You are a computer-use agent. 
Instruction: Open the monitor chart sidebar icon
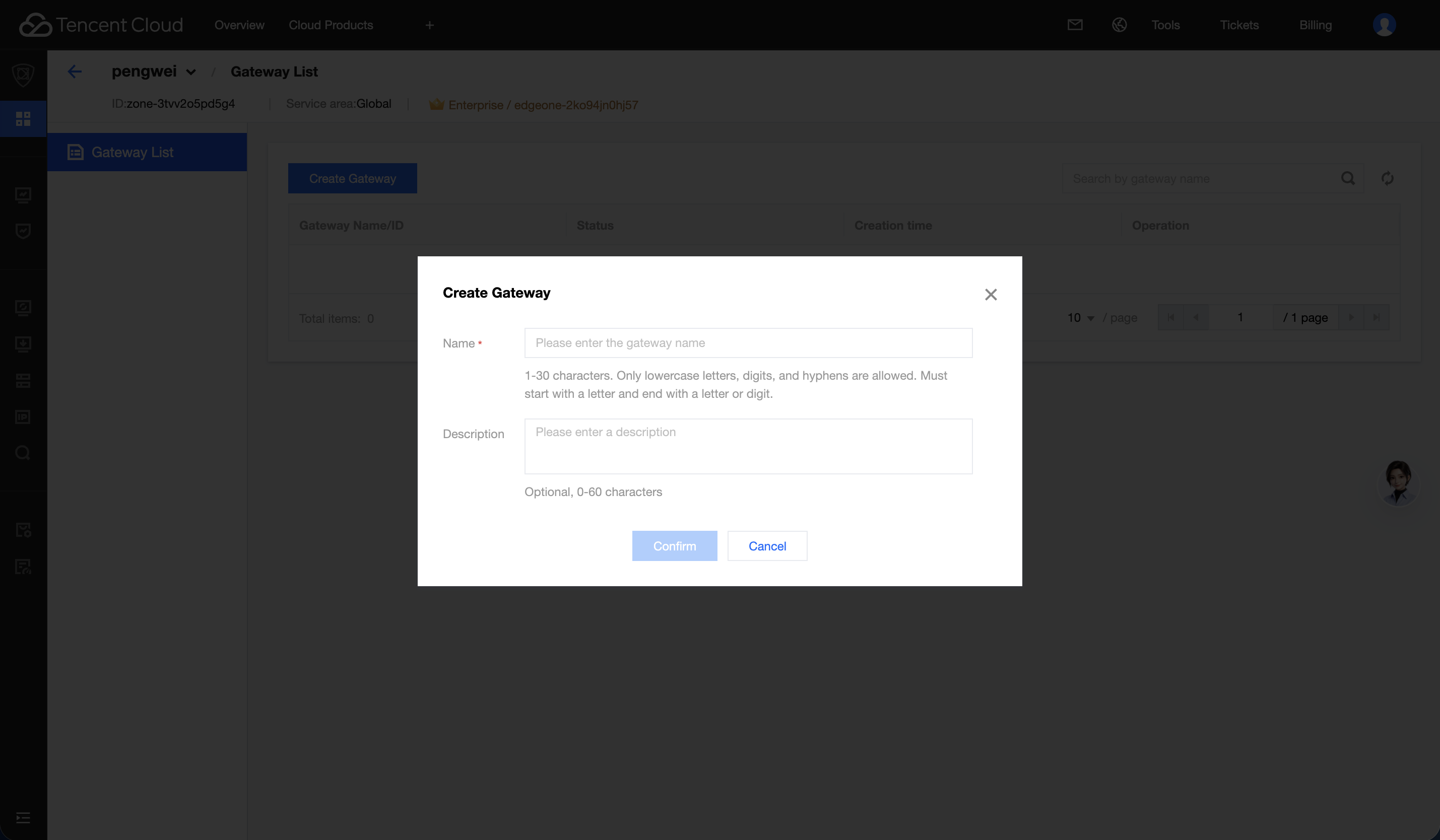click(23, 195)
